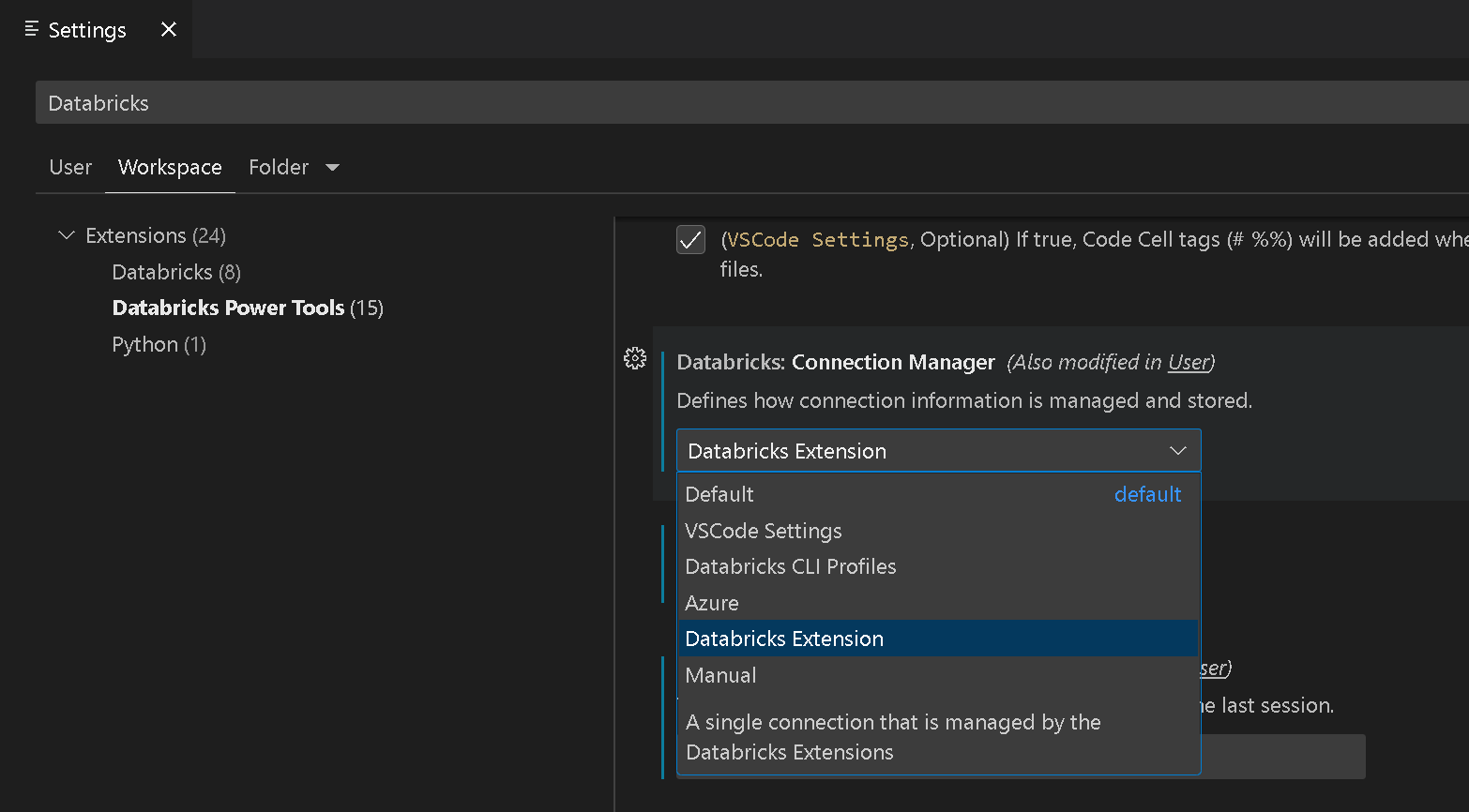Image resolution: width=1469 pixels, height=812 pixels.
Task: Select Extensions (24) tree row
Action: coord(156,235)
